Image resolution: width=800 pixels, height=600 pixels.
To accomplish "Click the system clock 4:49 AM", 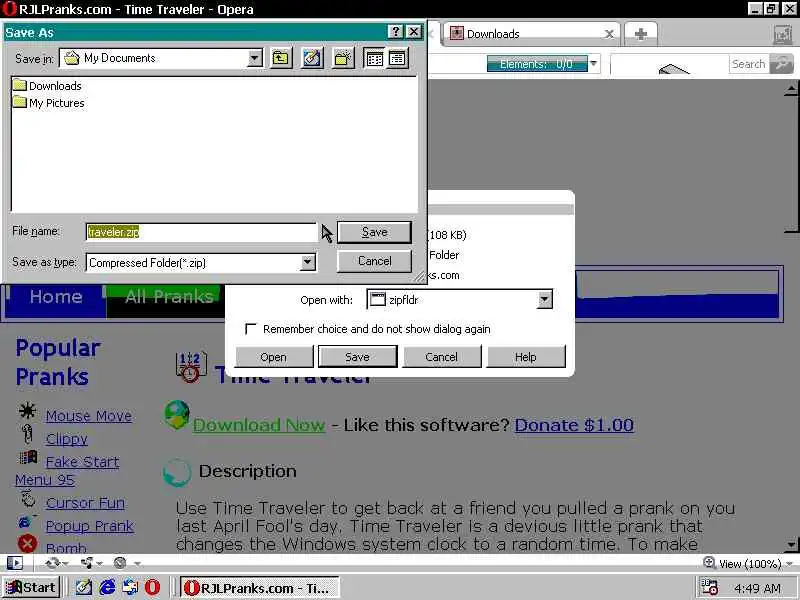I will pyautogui.click(x=758, y=588).
